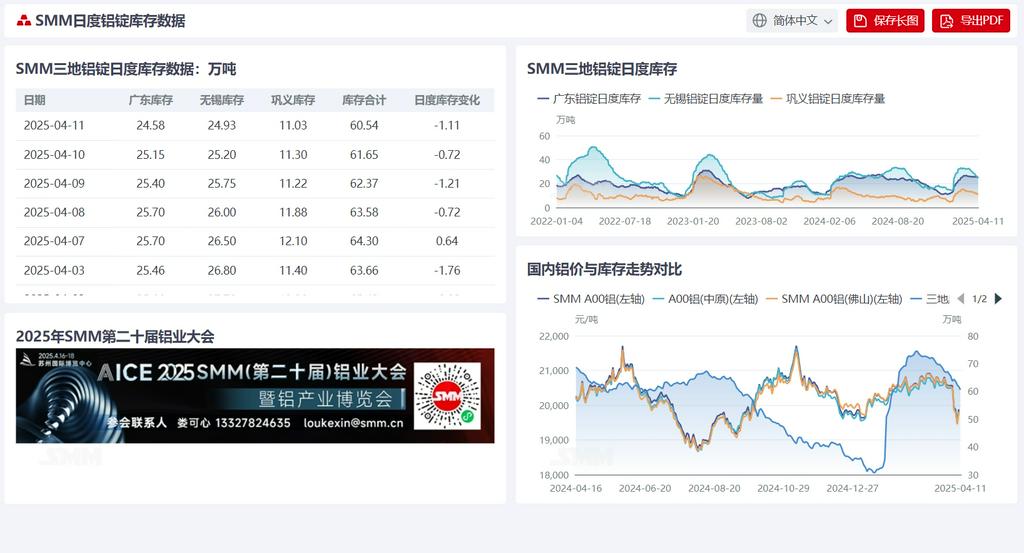The width and height of the screenshot is (1024, 553).
Task: Click Wuxi inventory value 24.93
Action: (x=221, y=125)
